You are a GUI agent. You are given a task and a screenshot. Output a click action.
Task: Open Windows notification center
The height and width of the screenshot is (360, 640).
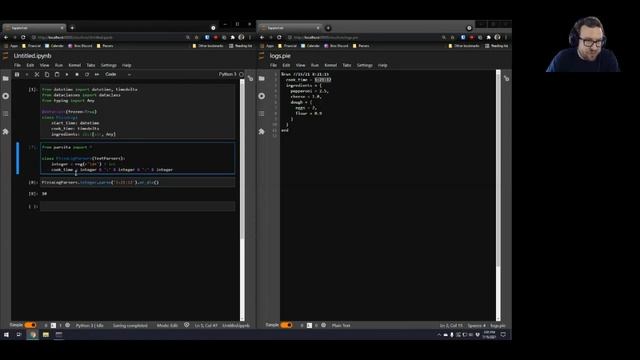tap(503, 335)
